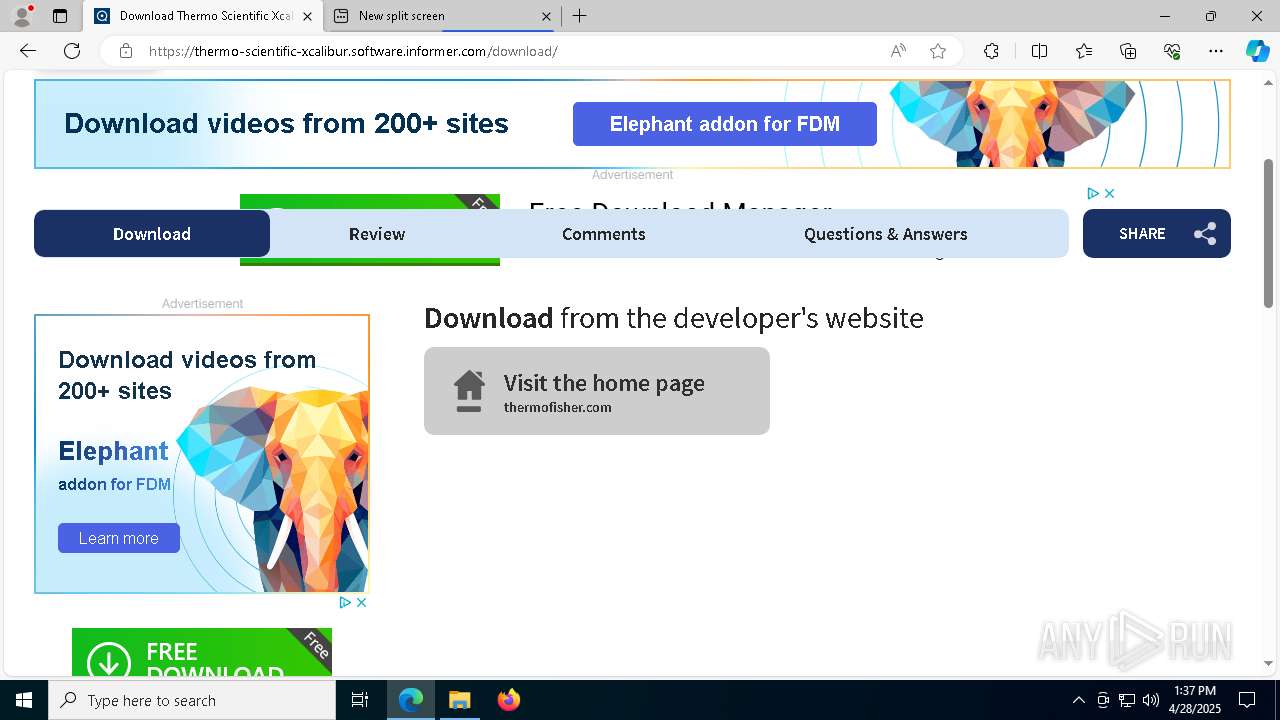Click the taskbar search box

[192, 700]
